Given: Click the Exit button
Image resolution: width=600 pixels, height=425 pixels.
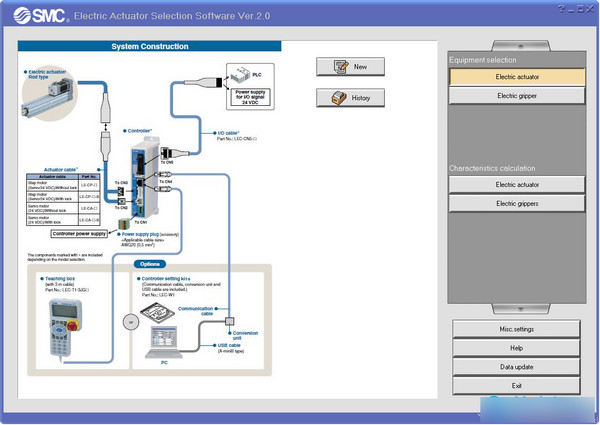Looking at the screenshot, I should click(516, 386).
